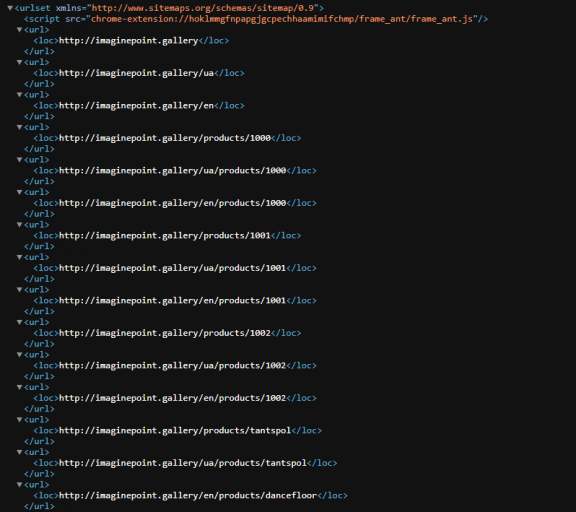The height and width of the screenshot is (512, 576).
Task: Click loc text imaginepoint.gallery/en/products/1000
Action: (x=173, y=203)
